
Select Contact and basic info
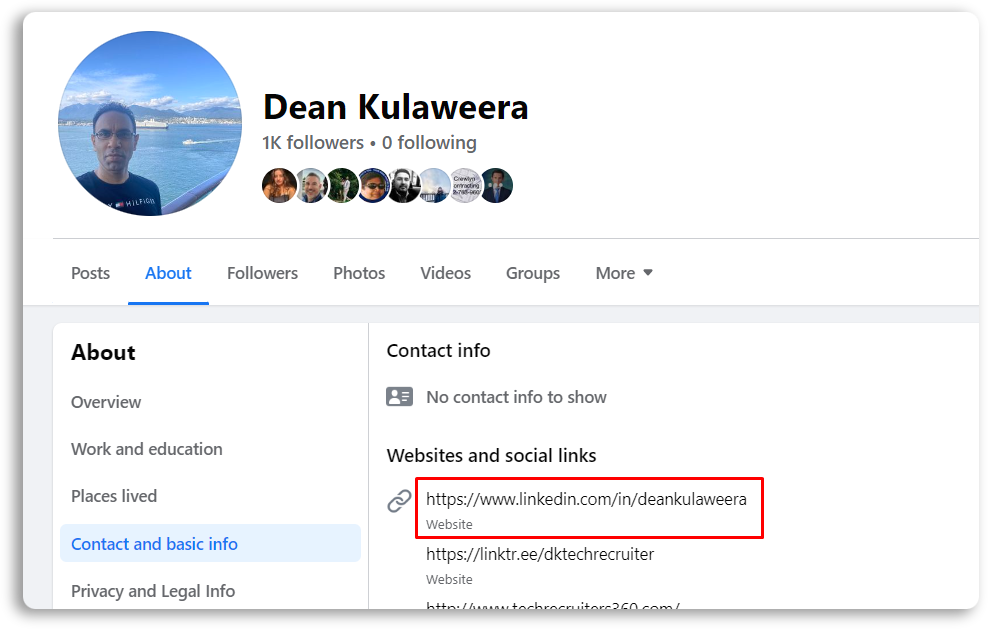pyautogui.click(x=210, y=543)
